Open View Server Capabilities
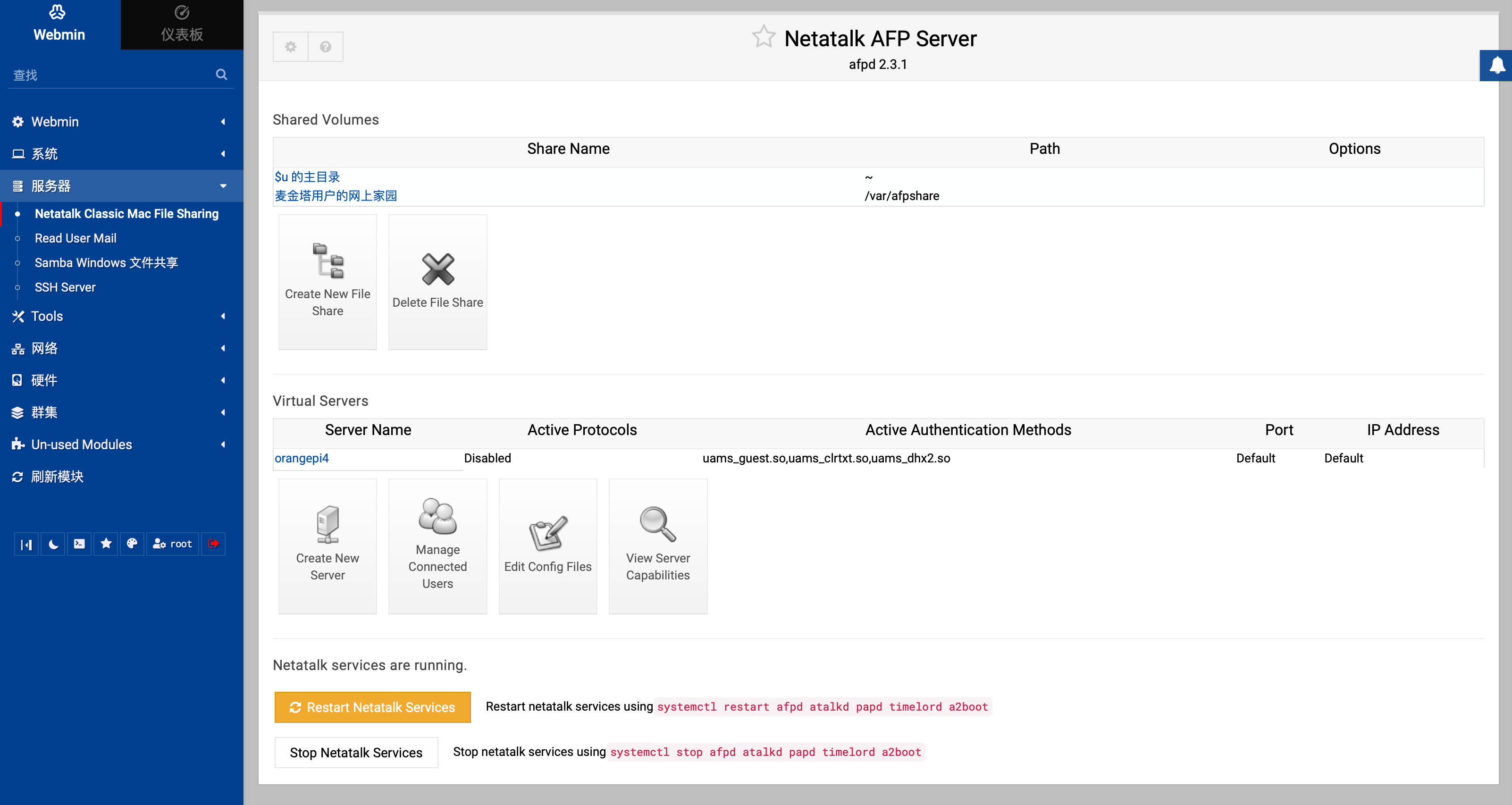Viewport: 1512px width, 805px height. [657, 545]
